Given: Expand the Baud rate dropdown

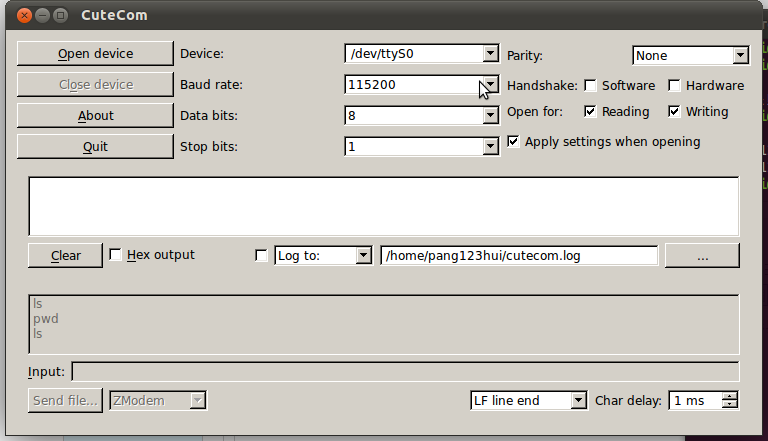Looking at the screenshot, I should click(x=490, y=84).
